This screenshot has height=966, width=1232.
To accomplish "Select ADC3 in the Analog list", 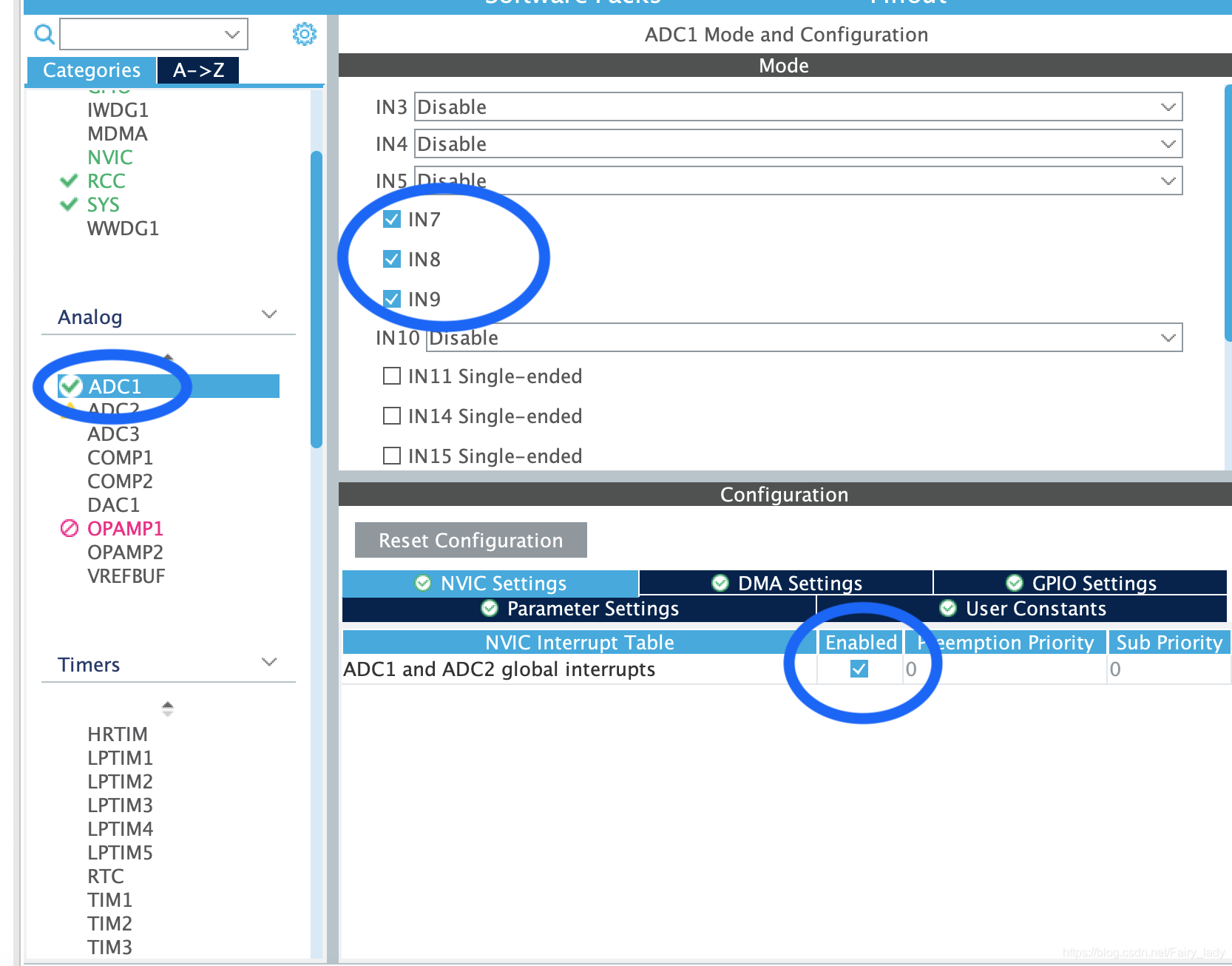I will click(x=113, y=433).
